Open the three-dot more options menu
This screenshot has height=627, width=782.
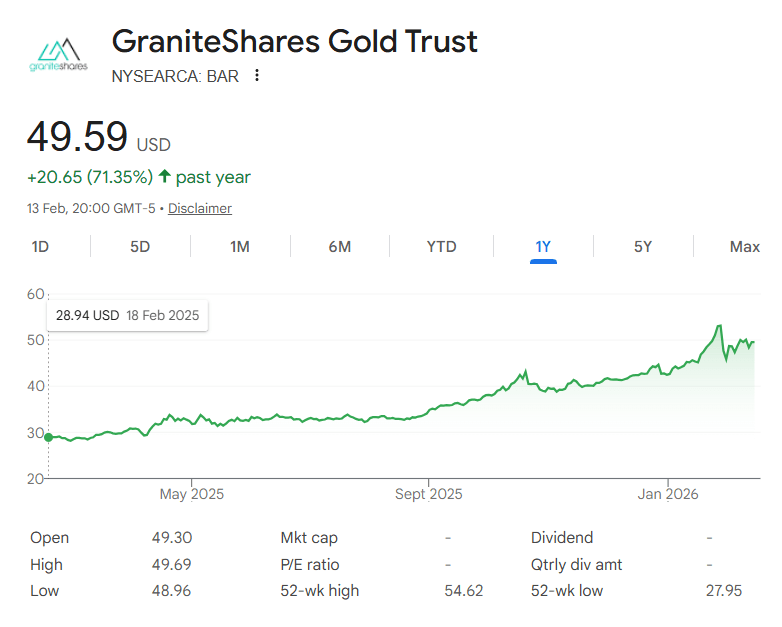click(x=257, y=75)
